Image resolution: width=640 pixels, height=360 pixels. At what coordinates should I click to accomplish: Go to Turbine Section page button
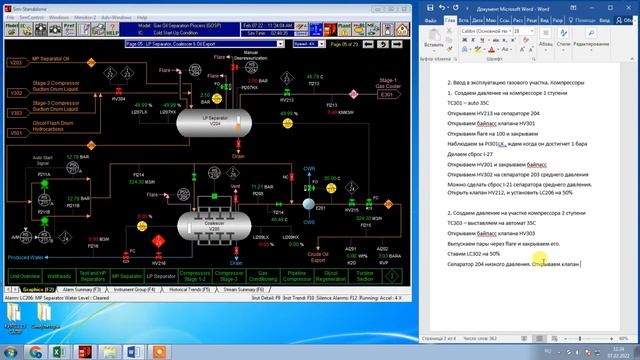pyautogui.click(x=365, y=276)
